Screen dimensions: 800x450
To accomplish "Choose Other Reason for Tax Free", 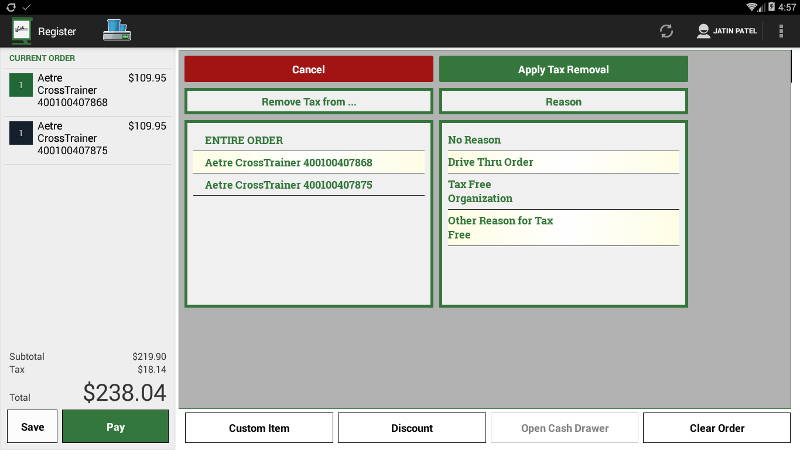I will click(x=563, y=228).
